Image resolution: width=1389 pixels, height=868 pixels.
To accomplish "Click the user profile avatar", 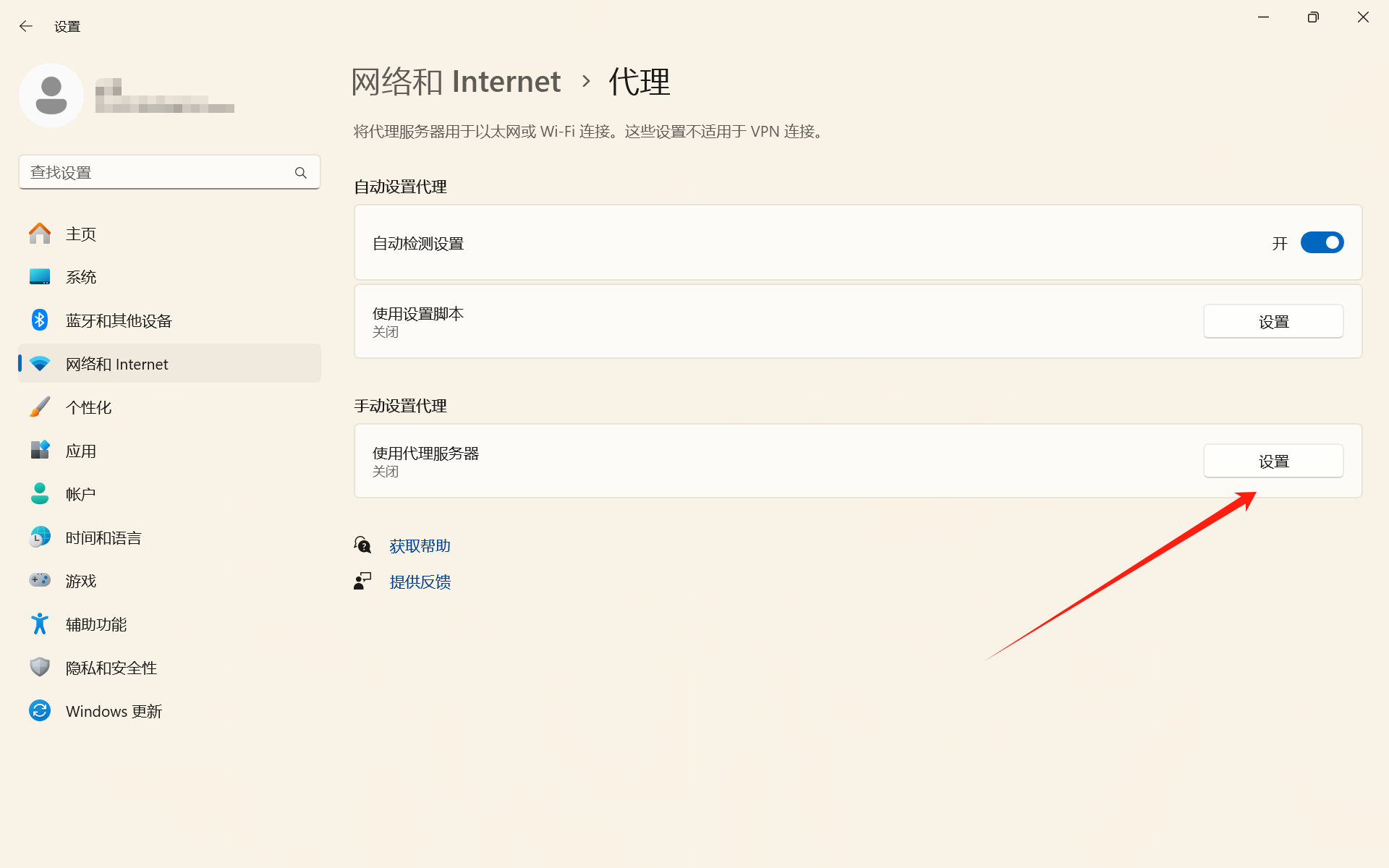I will pos(51,95).
